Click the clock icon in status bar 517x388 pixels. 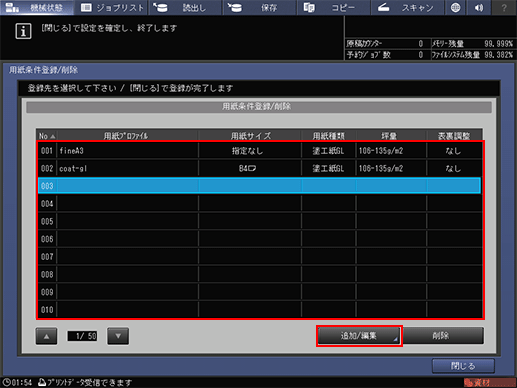[6, 382]
